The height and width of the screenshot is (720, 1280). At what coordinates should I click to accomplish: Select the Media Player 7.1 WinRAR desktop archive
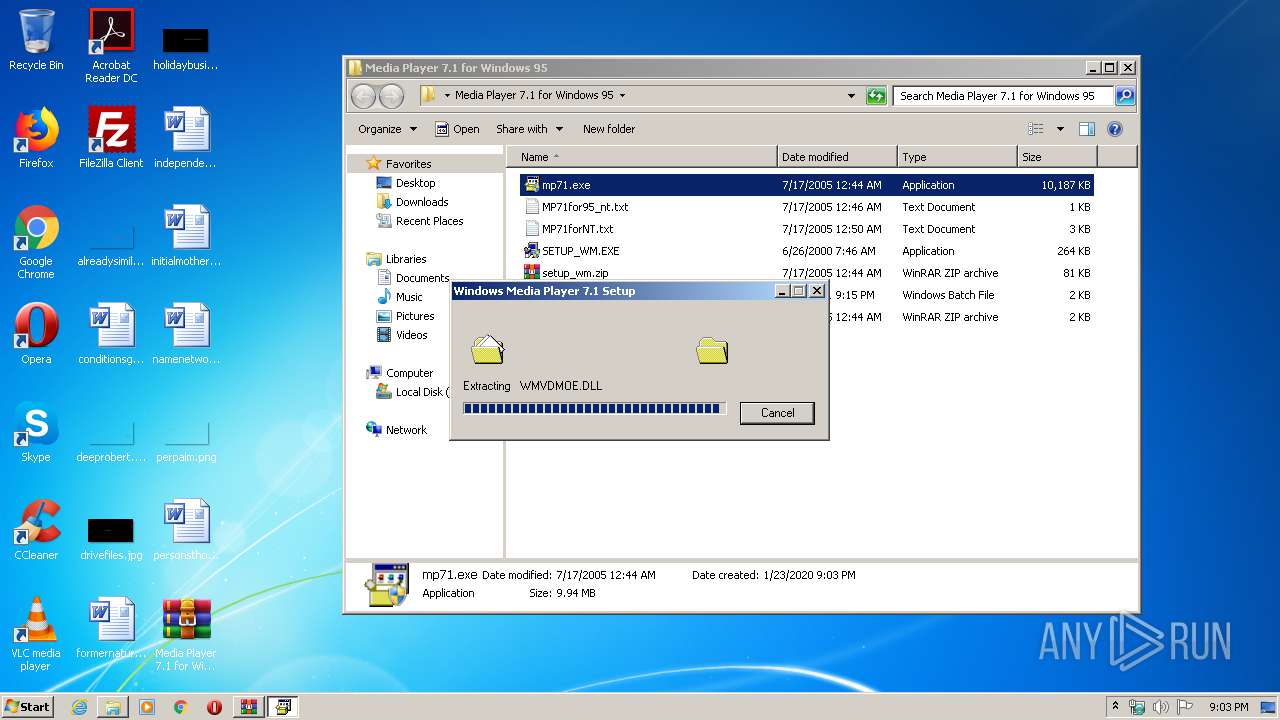click(x=186, y=634)
